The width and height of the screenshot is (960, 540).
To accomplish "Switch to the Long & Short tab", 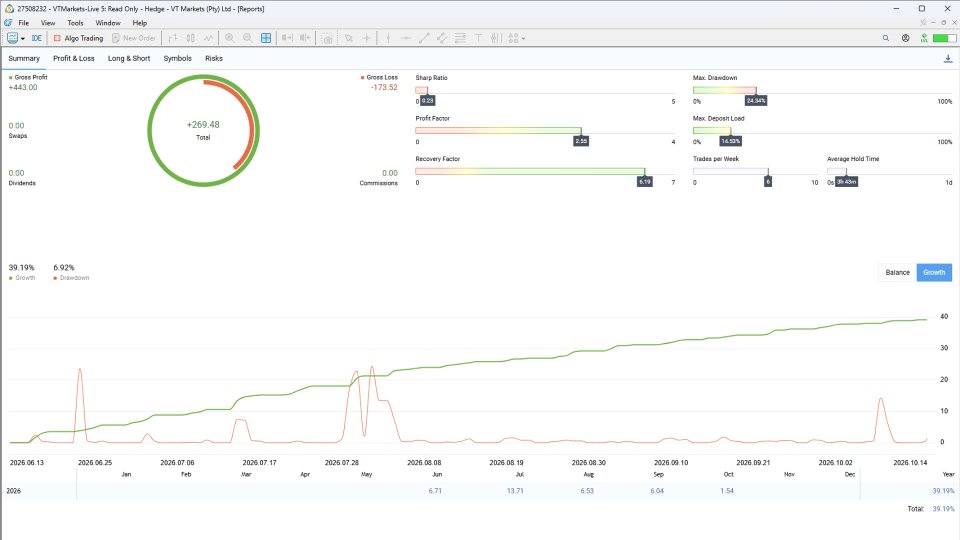I will [x=129, y=58].
